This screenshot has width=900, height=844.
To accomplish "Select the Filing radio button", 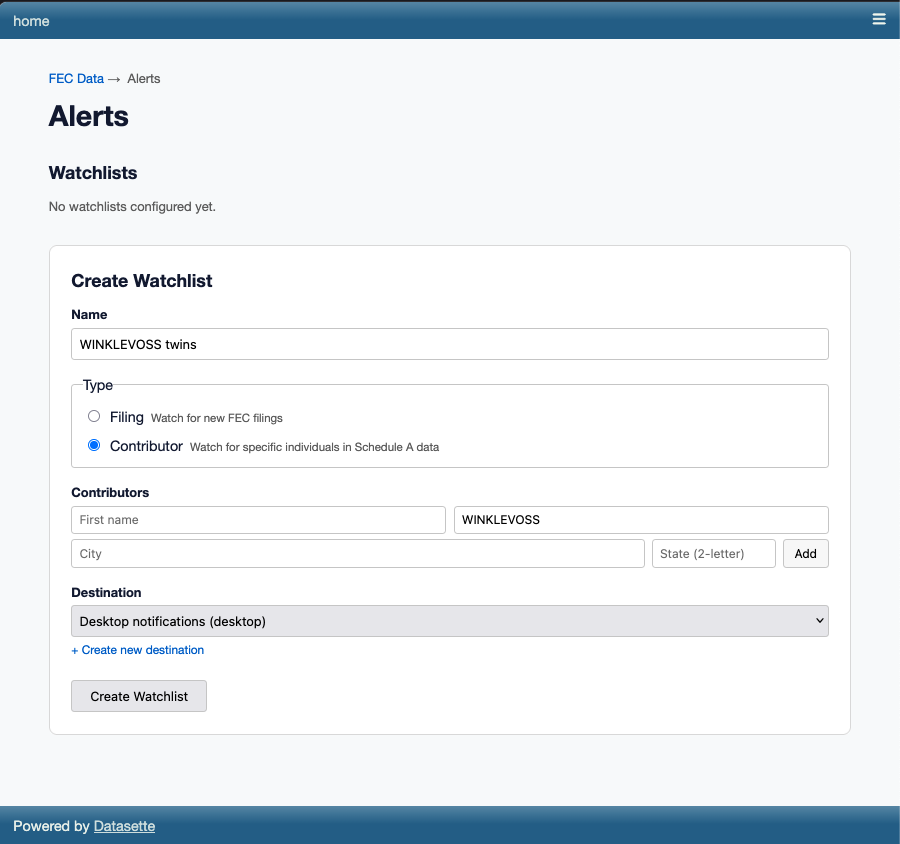I will [94, 416].
